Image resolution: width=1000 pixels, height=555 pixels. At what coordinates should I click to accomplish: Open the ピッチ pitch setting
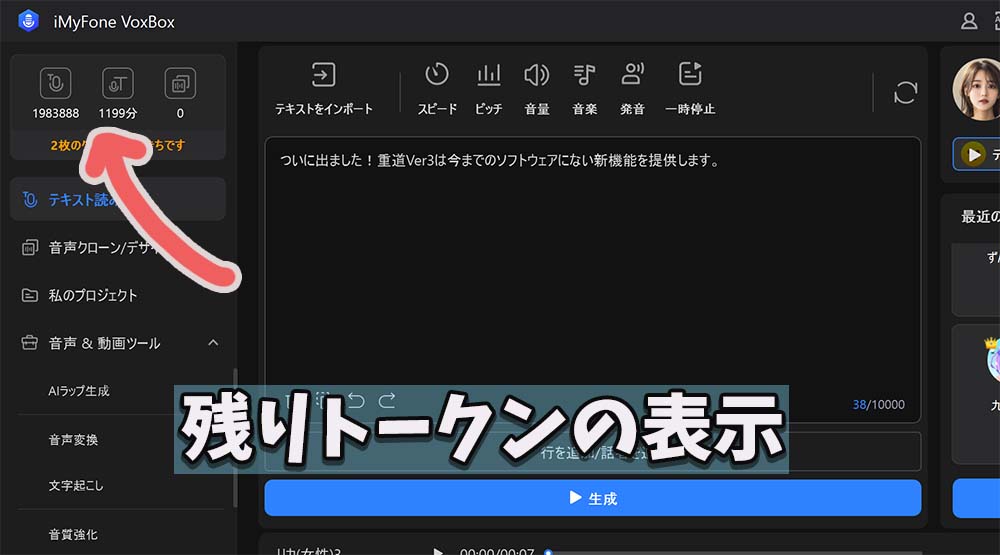point(489,89)
